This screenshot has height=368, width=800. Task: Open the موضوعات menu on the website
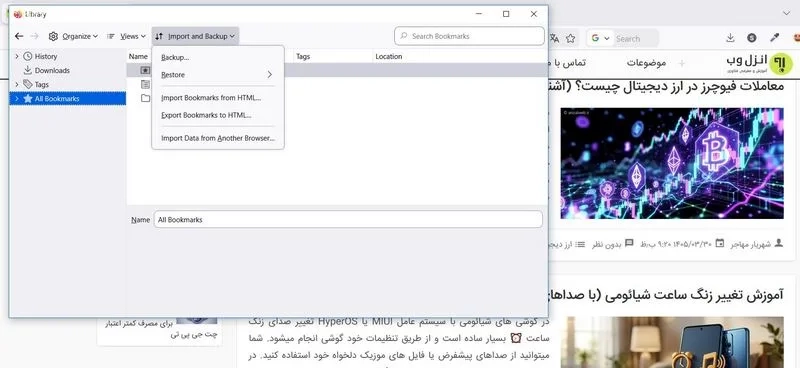click(x=646, y=63)
